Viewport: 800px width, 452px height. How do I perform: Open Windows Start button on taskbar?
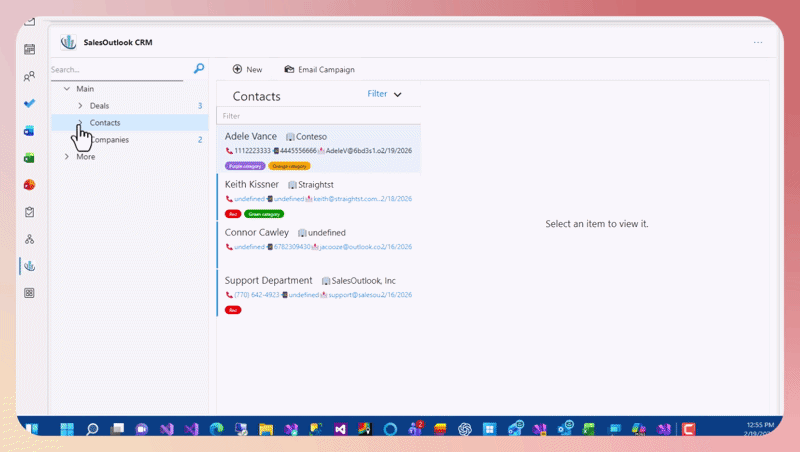tap(67, 429)
